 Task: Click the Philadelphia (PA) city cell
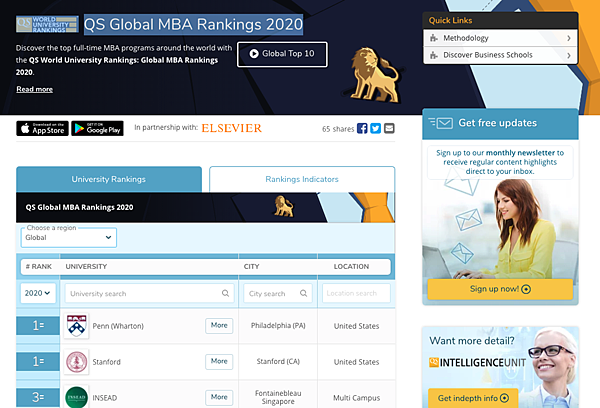pos(278,326)
